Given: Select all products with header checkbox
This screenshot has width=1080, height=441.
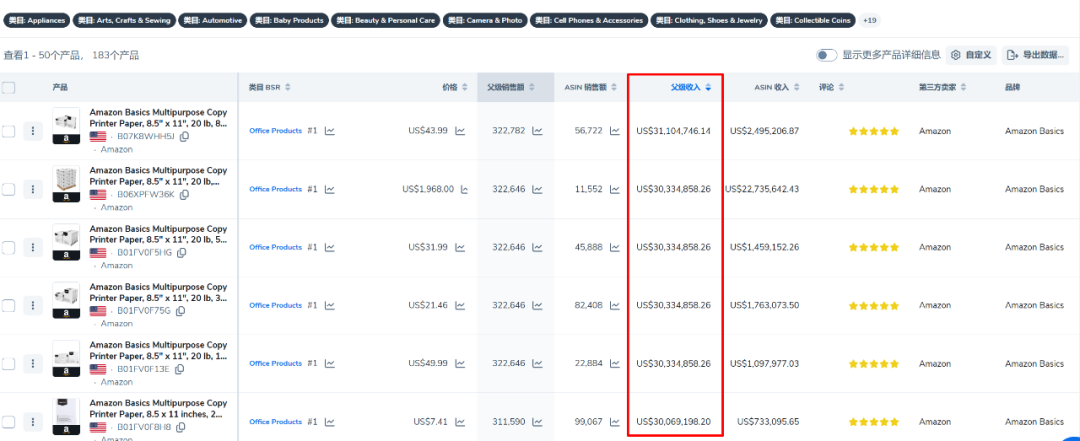Looking at the screenshot, I should (x=8, y=88).
